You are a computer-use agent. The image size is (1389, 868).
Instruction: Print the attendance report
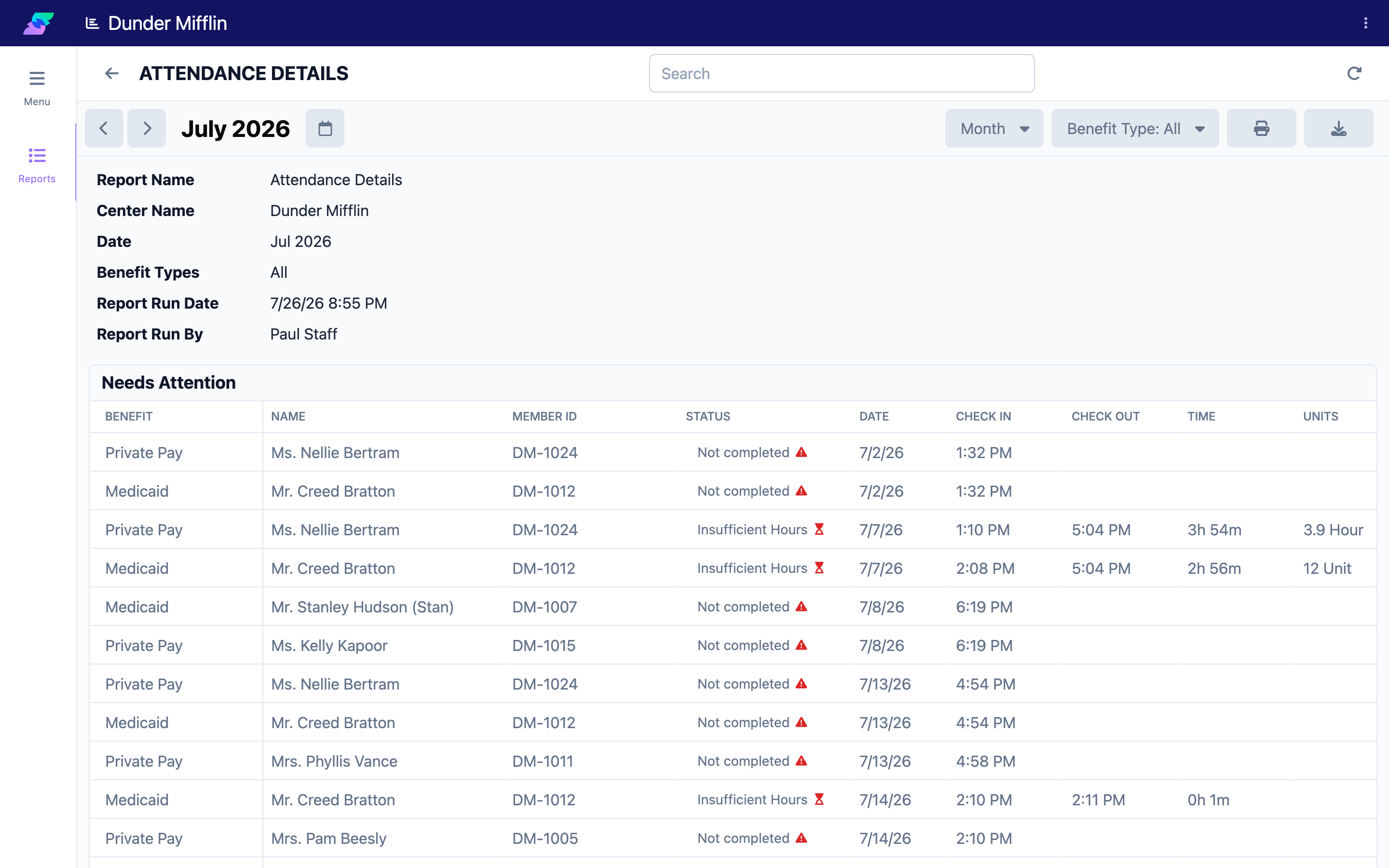coord(1261,129)
